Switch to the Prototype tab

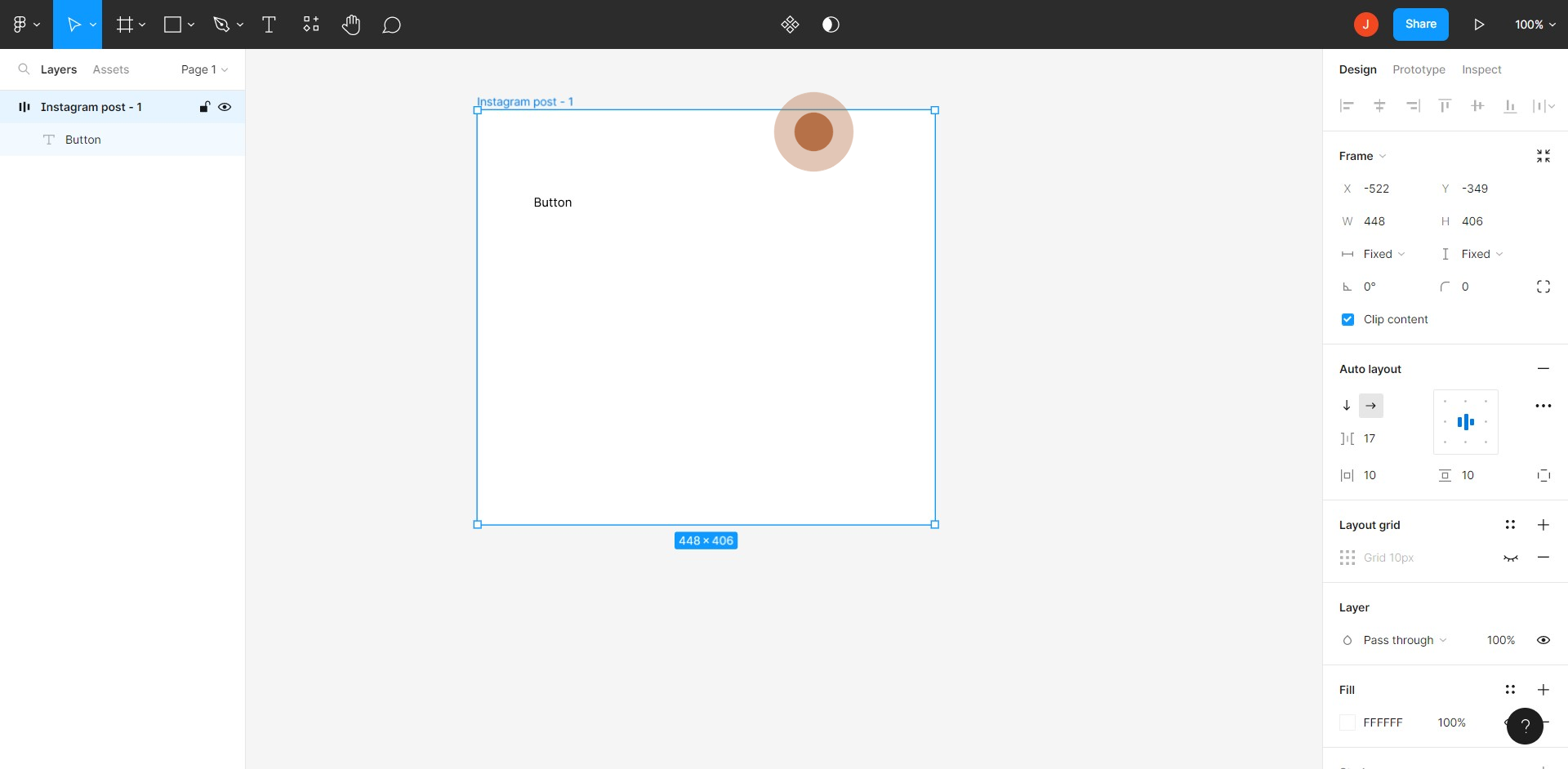pos(1419,69)
